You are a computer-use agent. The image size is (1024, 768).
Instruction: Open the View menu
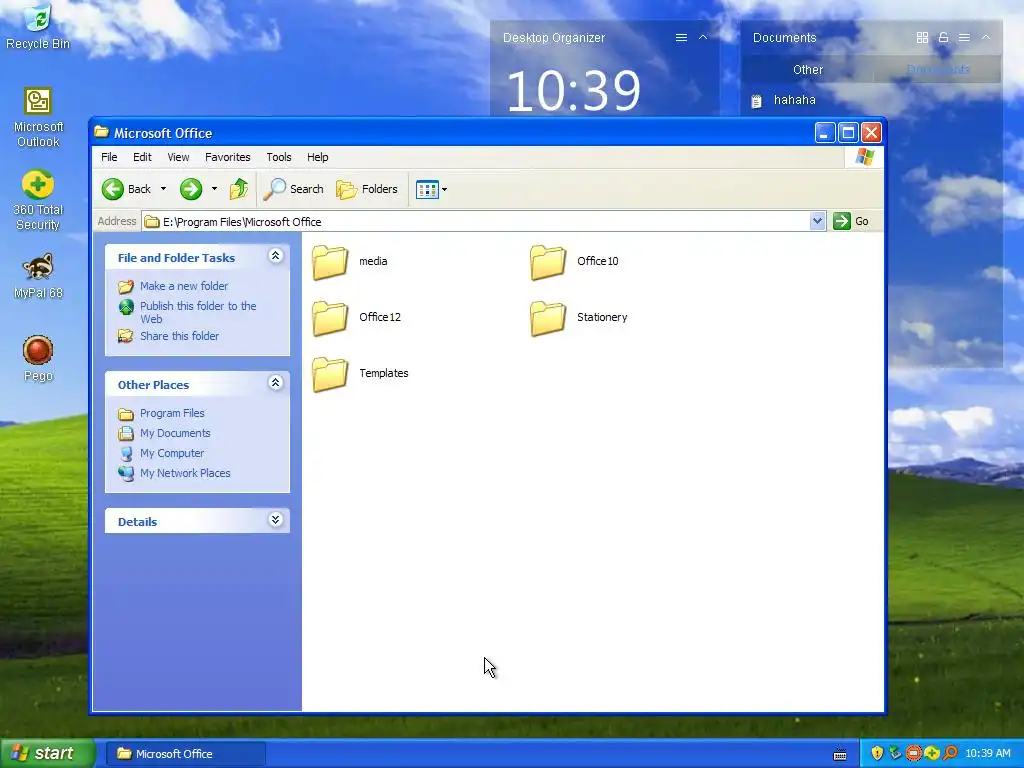pos(178,157)
